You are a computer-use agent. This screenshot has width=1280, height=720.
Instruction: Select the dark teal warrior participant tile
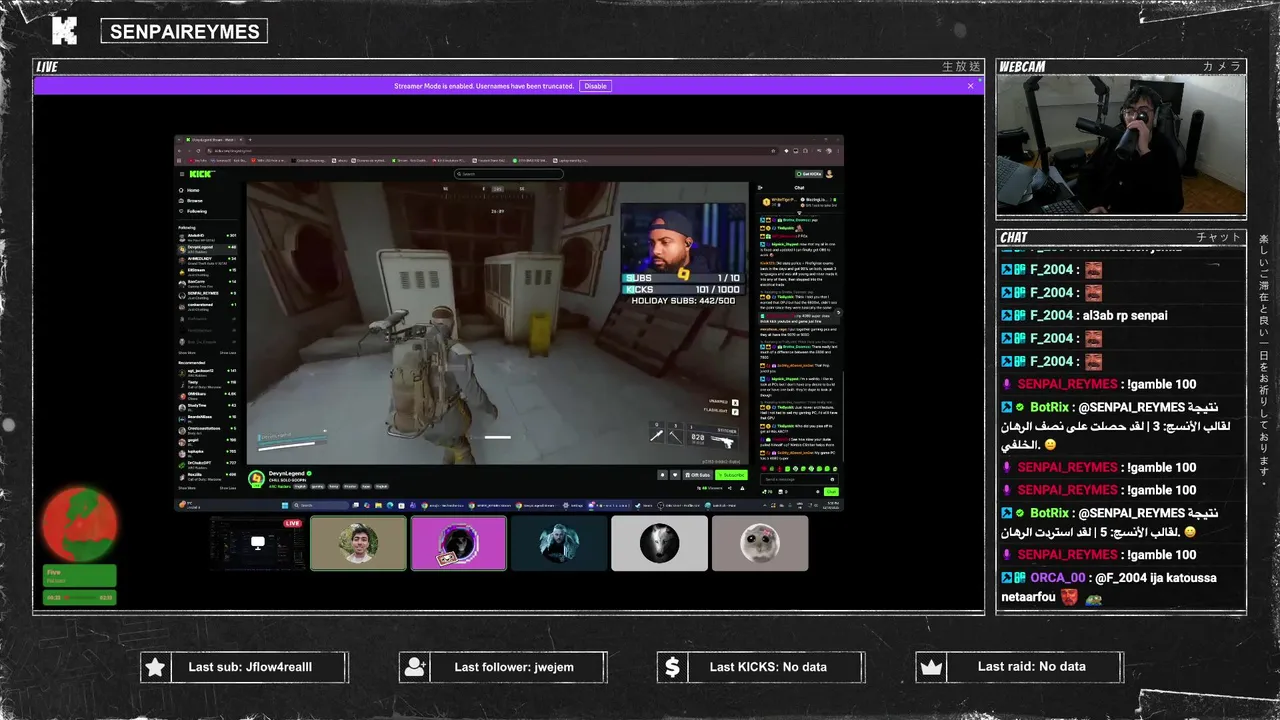pos(559,543)
